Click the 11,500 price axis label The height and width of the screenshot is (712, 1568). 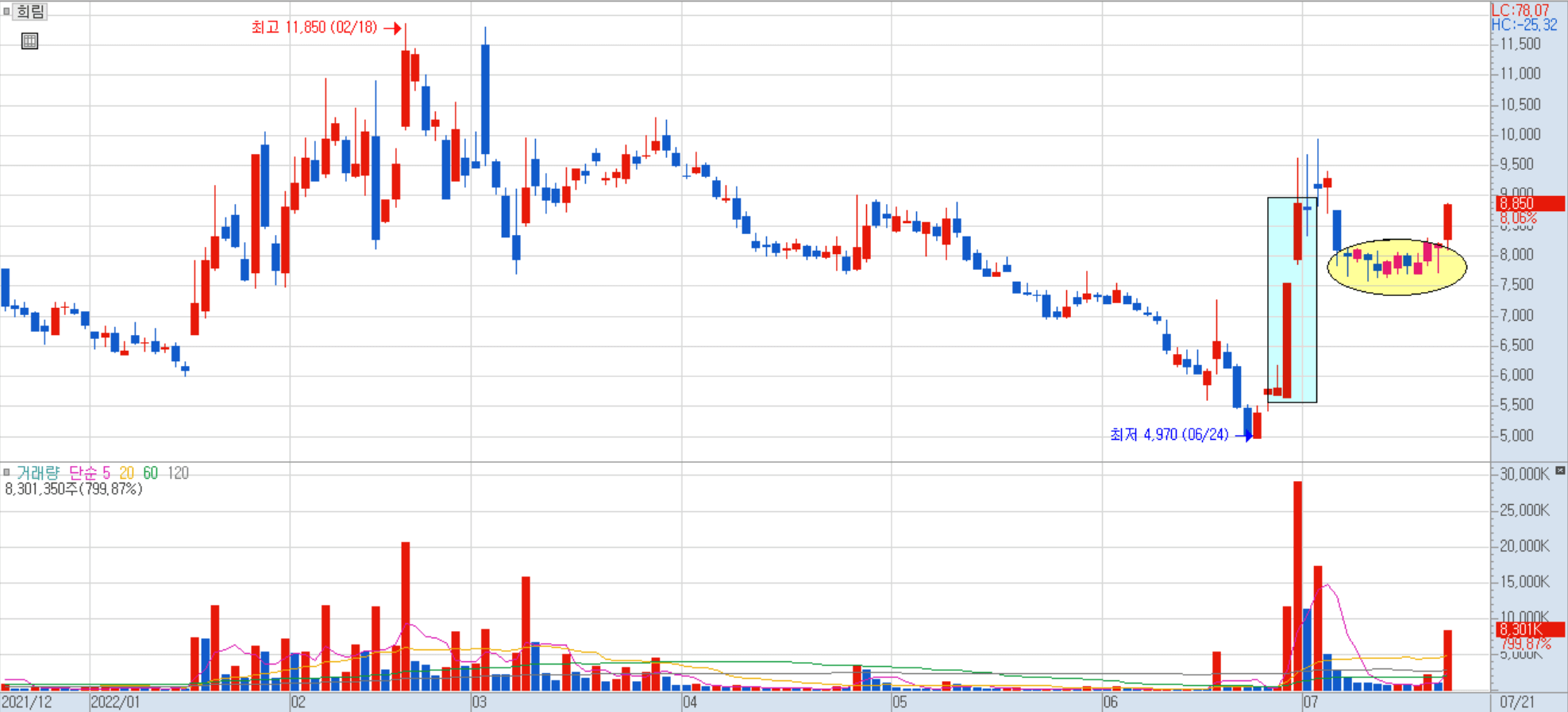[x=1520, y=44]
